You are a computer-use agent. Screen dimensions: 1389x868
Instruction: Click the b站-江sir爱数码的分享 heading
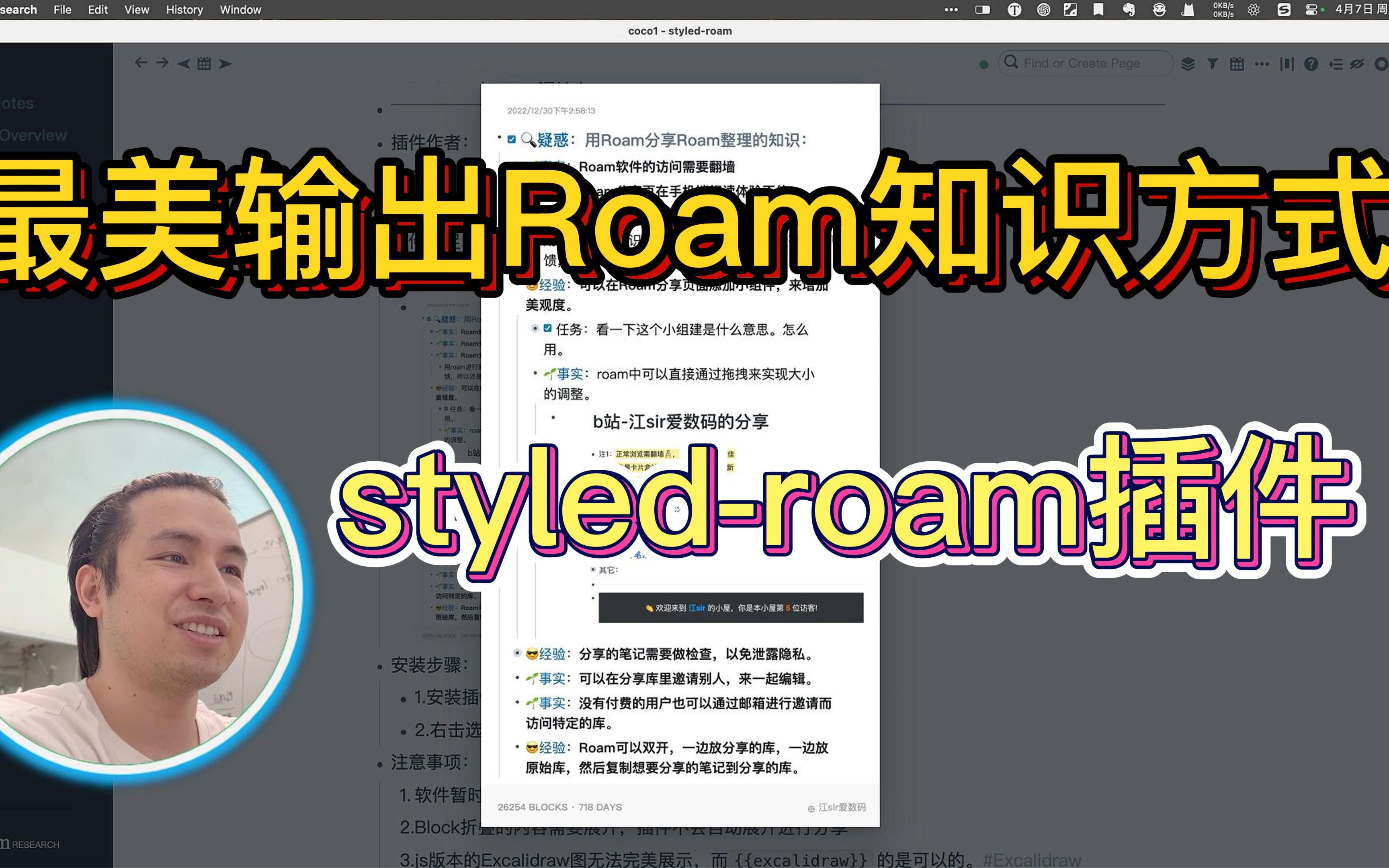click(680, 422)
